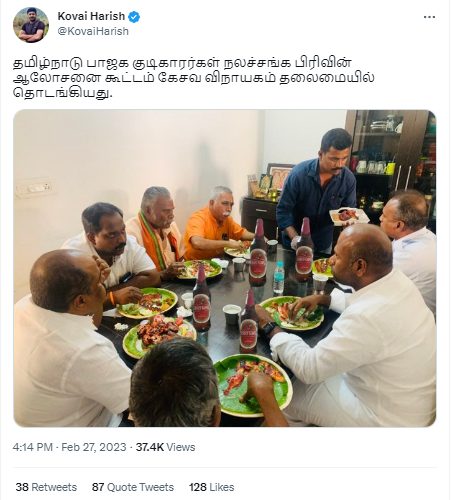Click the 4:14 PM timestamp

33,447
